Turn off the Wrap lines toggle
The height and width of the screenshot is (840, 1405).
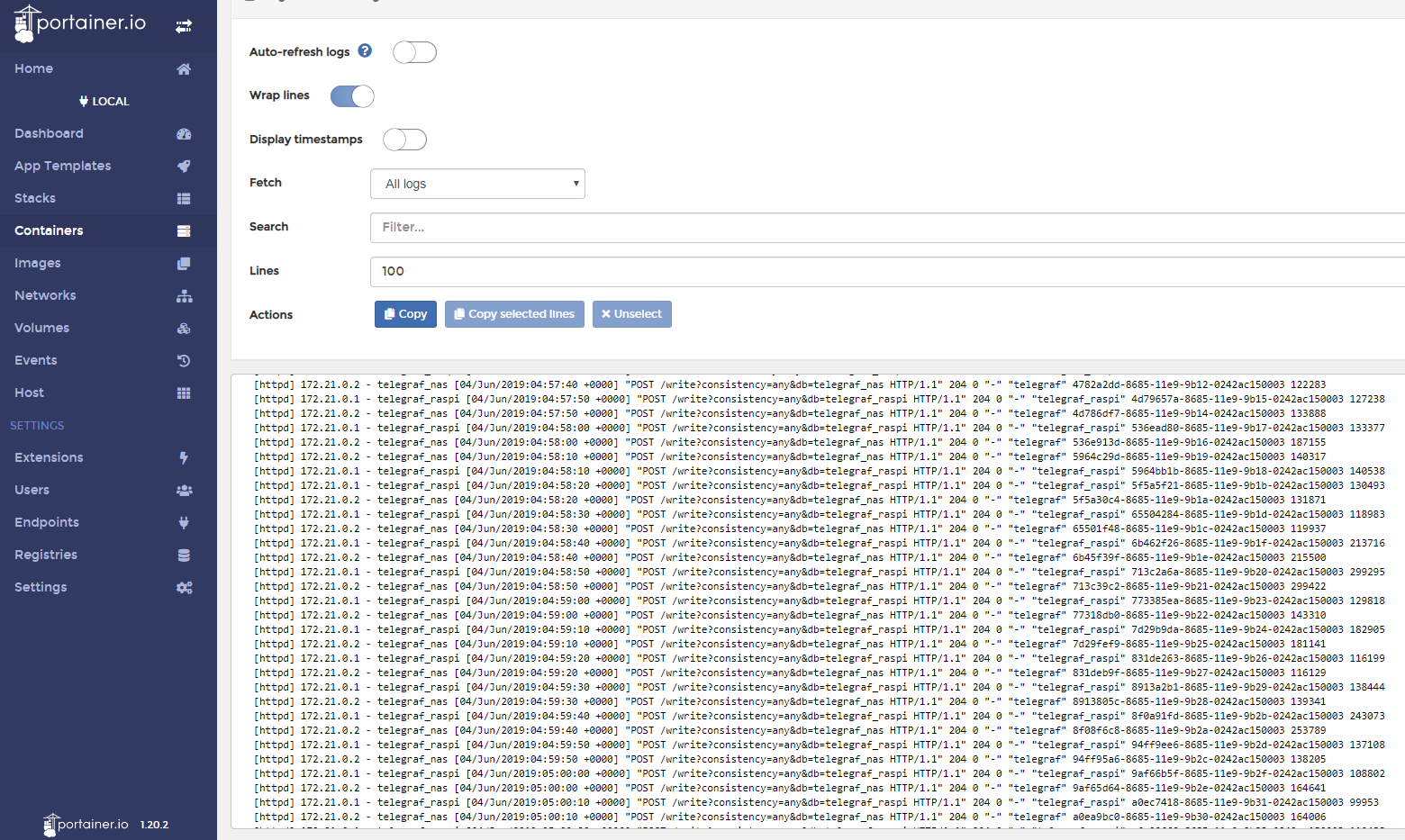pos(352,96)
